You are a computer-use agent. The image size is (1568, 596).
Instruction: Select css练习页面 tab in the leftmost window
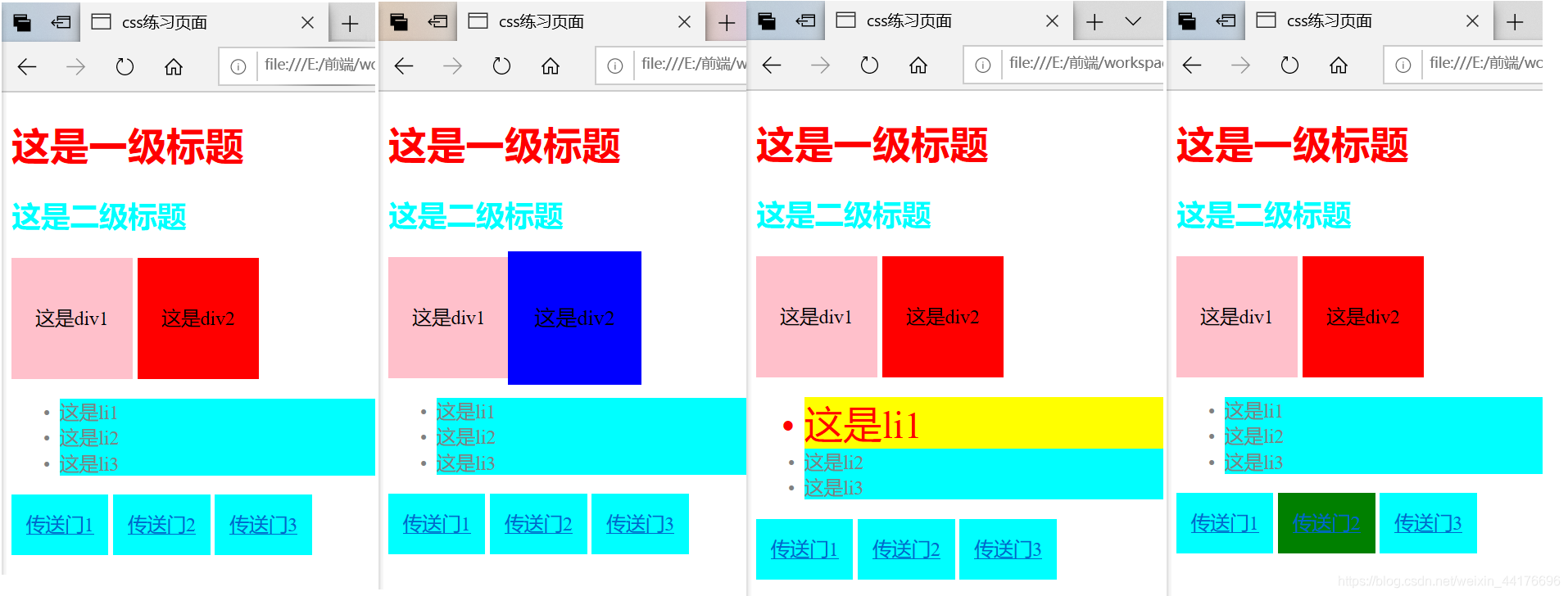point(203,23)
